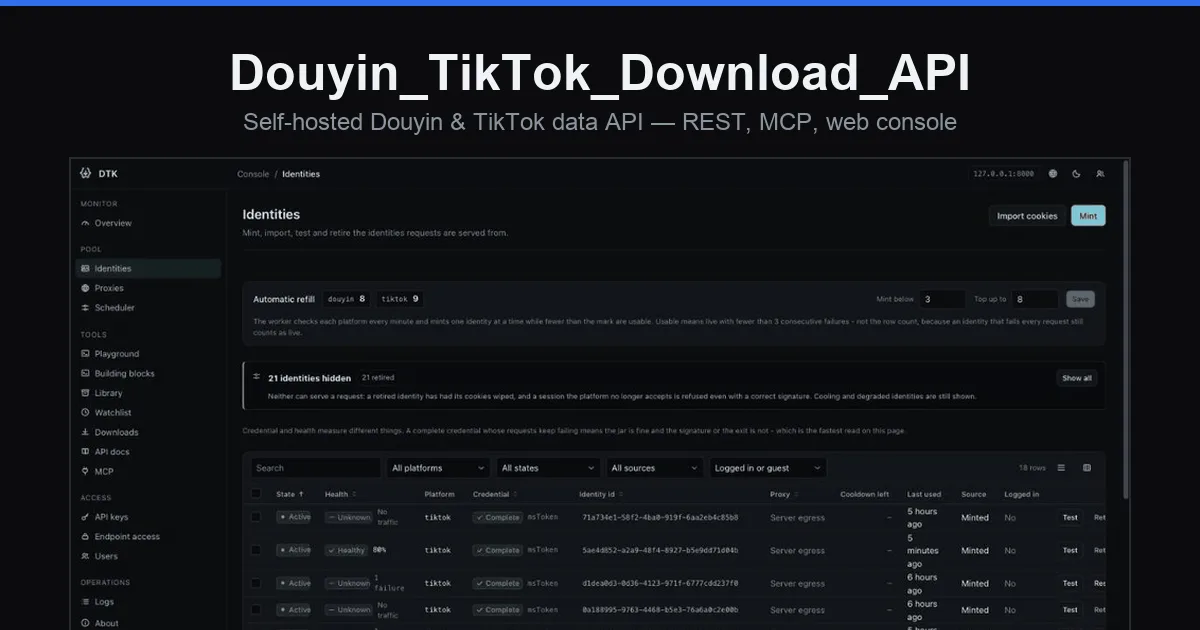Screen dimensions: 1200x630
Task: Check the row for identity 0a188995
Action: [x=256, y=609]
